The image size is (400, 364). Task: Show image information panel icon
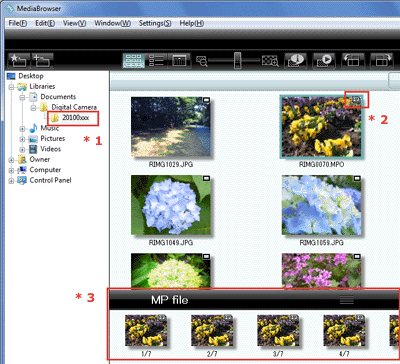(x=296, y=61)
